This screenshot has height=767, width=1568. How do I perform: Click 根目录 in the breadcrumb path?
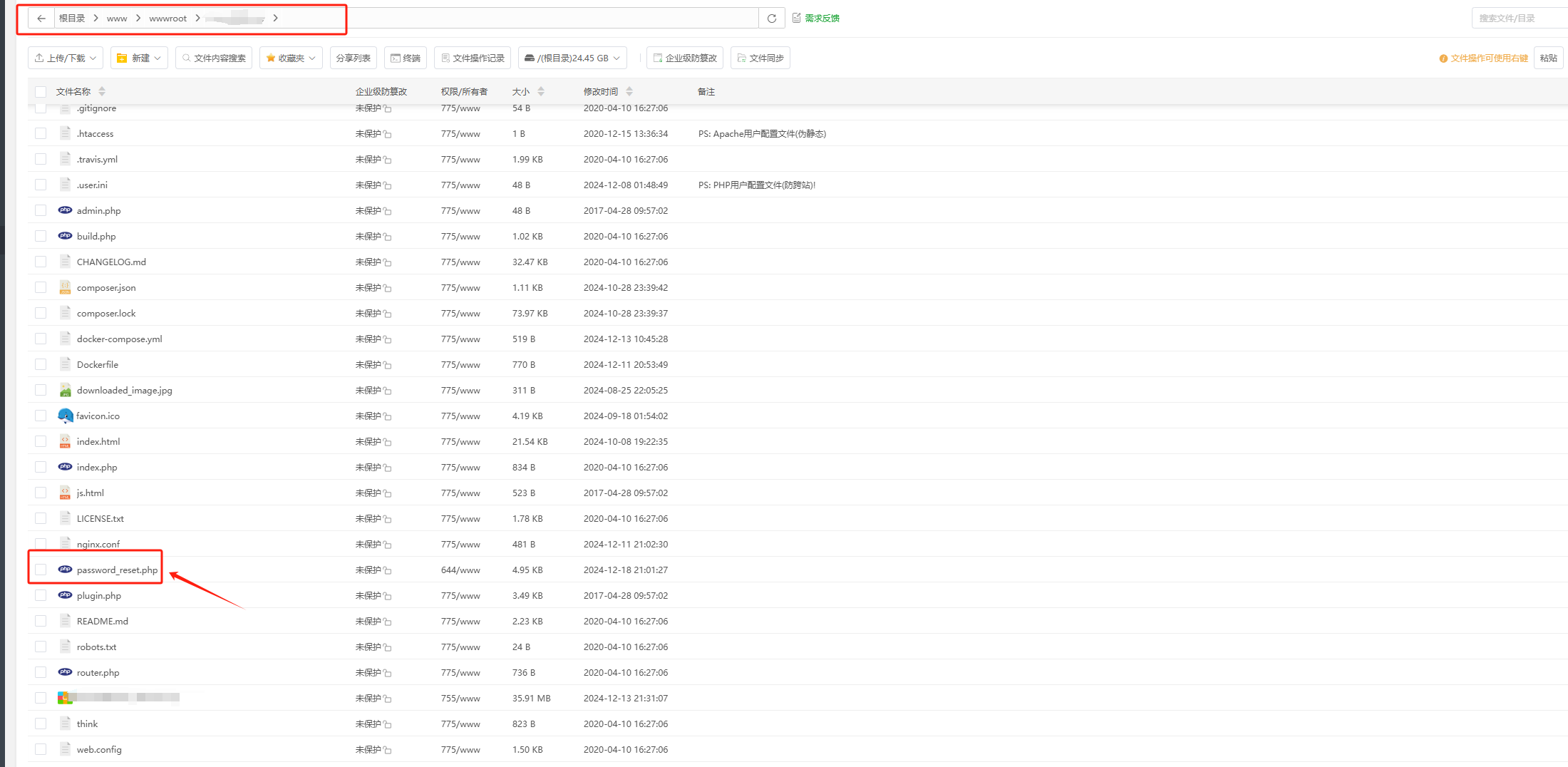coord(71,19)
